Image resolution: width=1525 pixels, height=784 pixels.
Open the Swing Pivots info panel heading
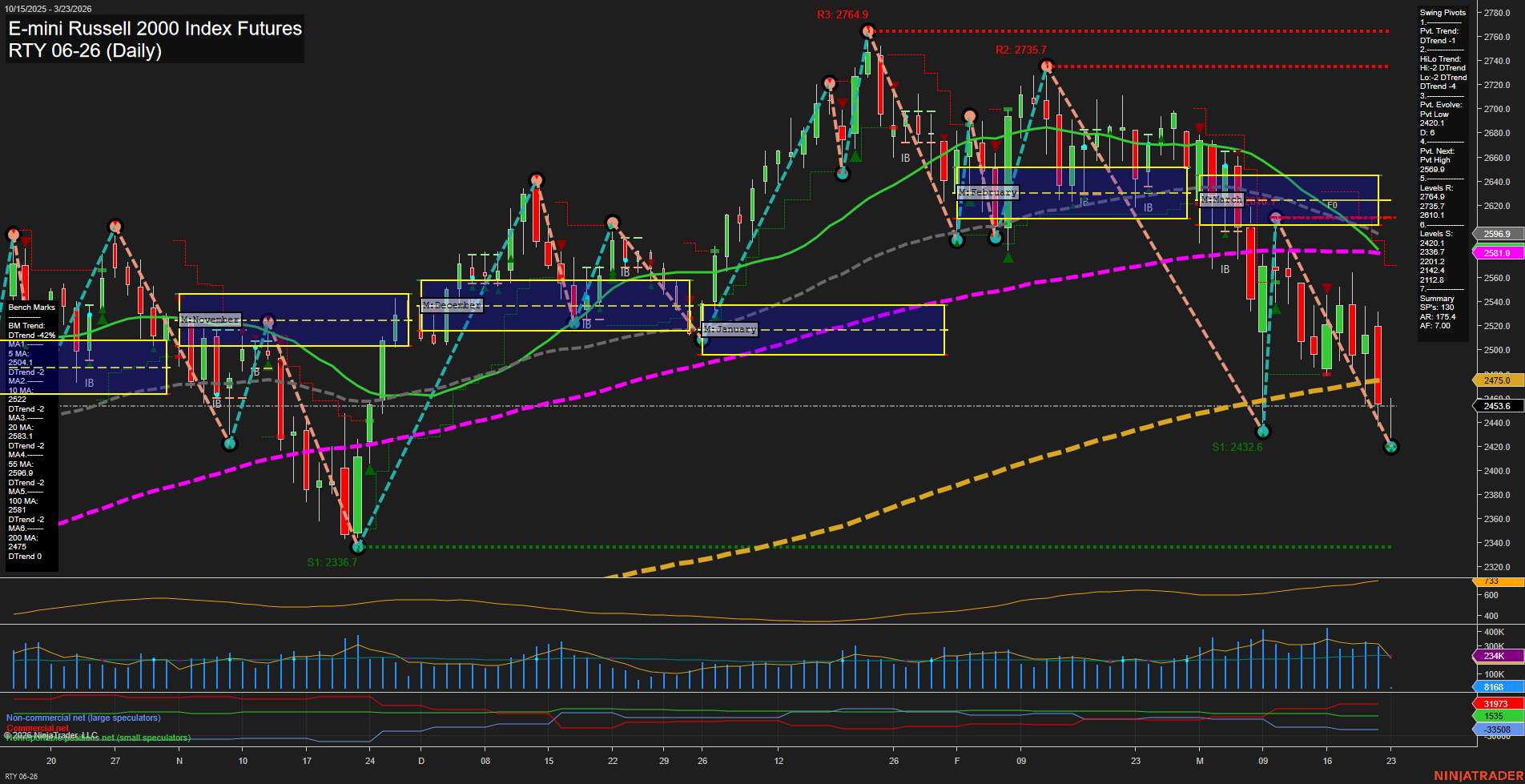1443,13
